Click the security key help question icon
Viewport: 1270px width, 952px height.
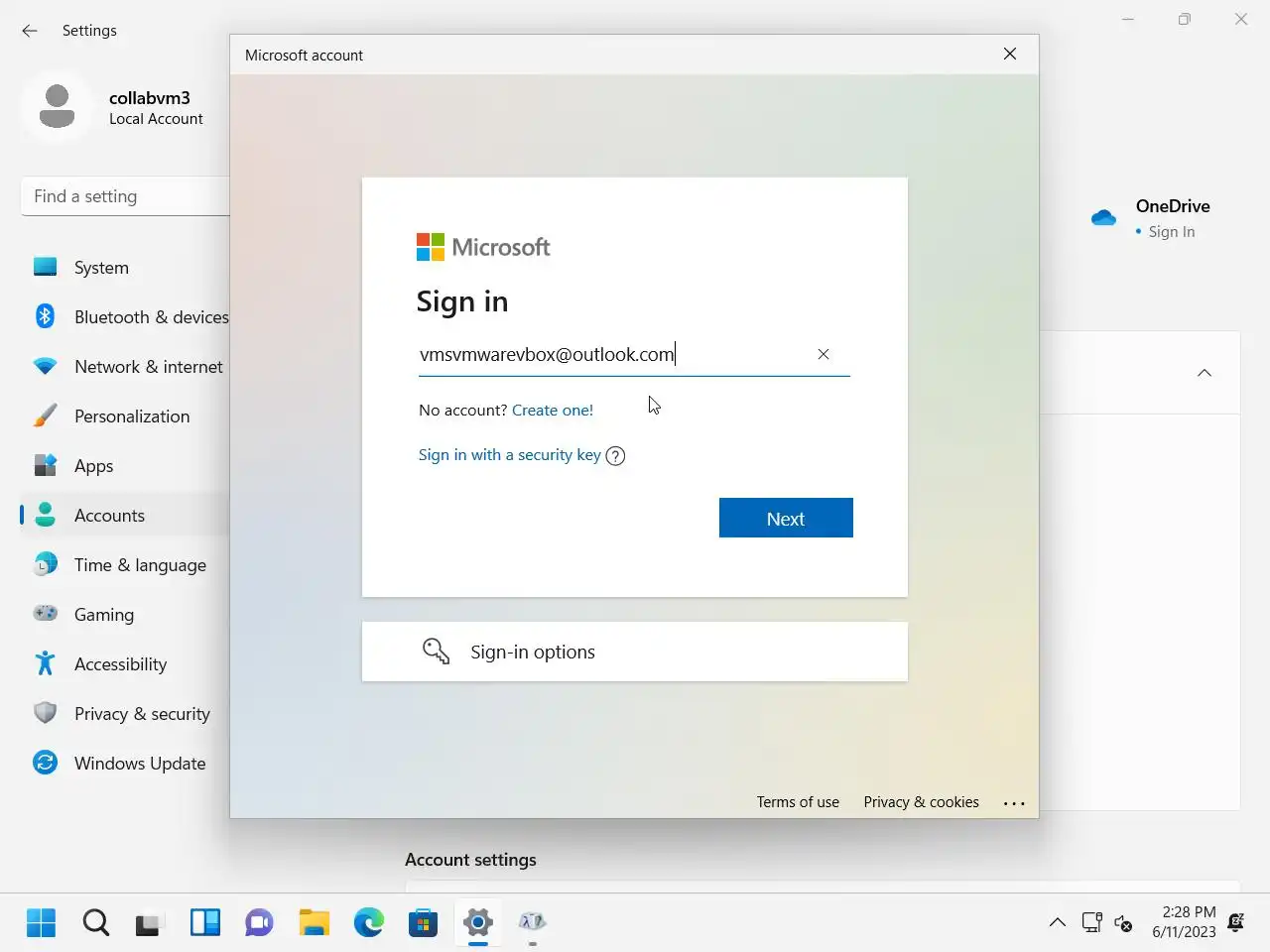coord(615,456)
